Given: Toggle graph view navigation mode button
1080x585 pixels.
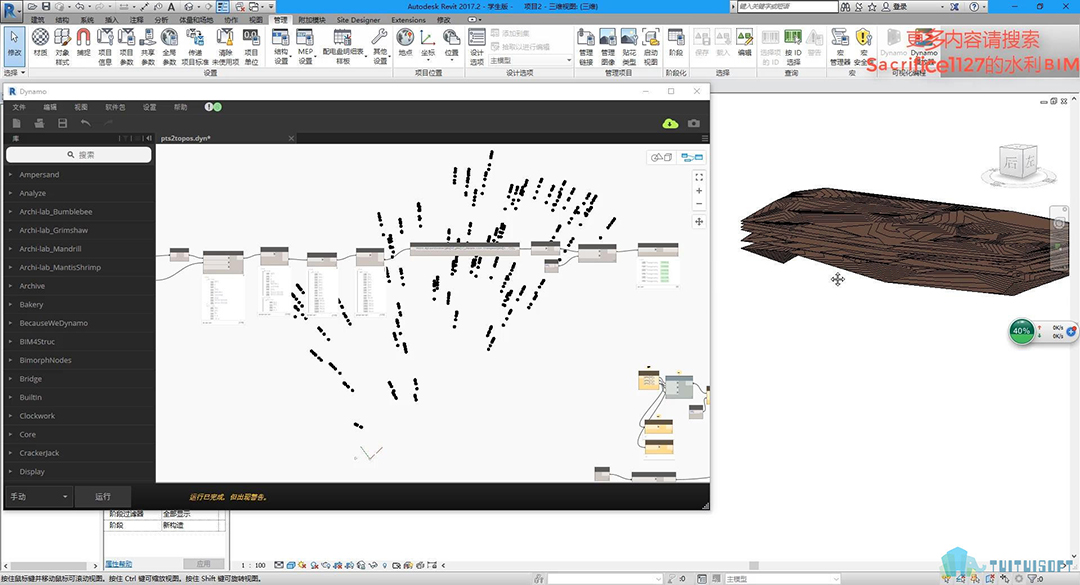Looking at the screenshot, I should click(x=691, y=157).
